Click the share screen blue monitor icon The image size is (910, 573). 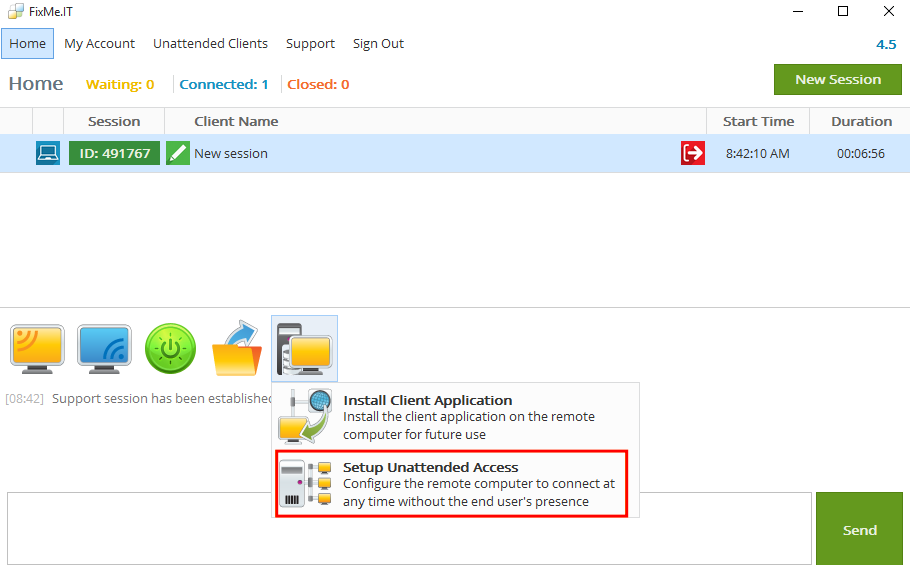[x=104, y=349]
